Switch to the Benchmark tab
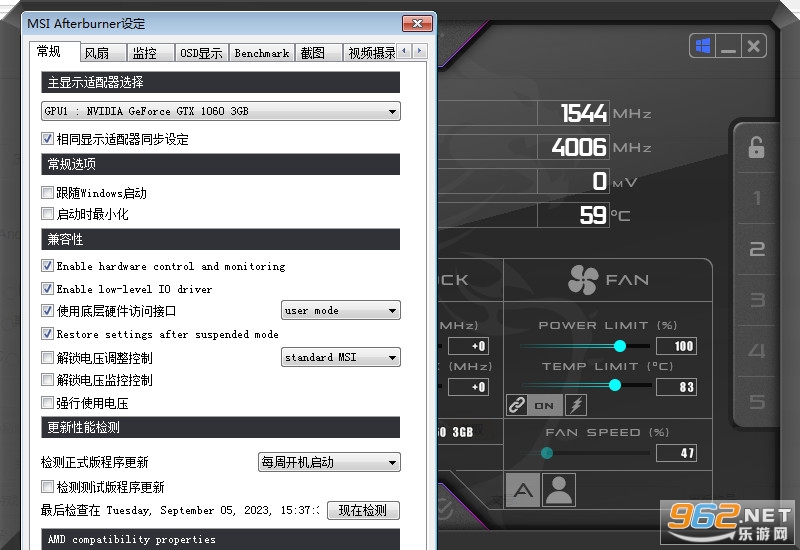This screenshot has height=550, width=800. [x=262, y=53]
